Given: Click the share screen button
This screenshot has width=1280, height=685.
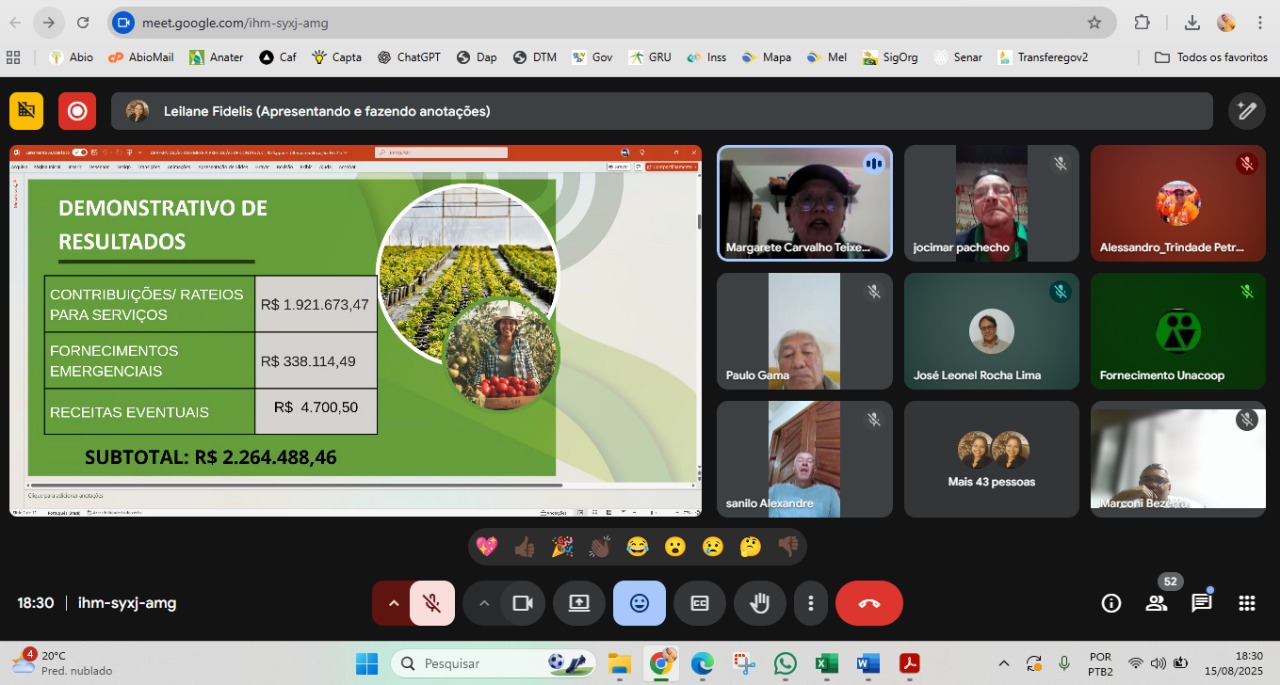Looking at the screenshot, I should (x=579, y=603).
